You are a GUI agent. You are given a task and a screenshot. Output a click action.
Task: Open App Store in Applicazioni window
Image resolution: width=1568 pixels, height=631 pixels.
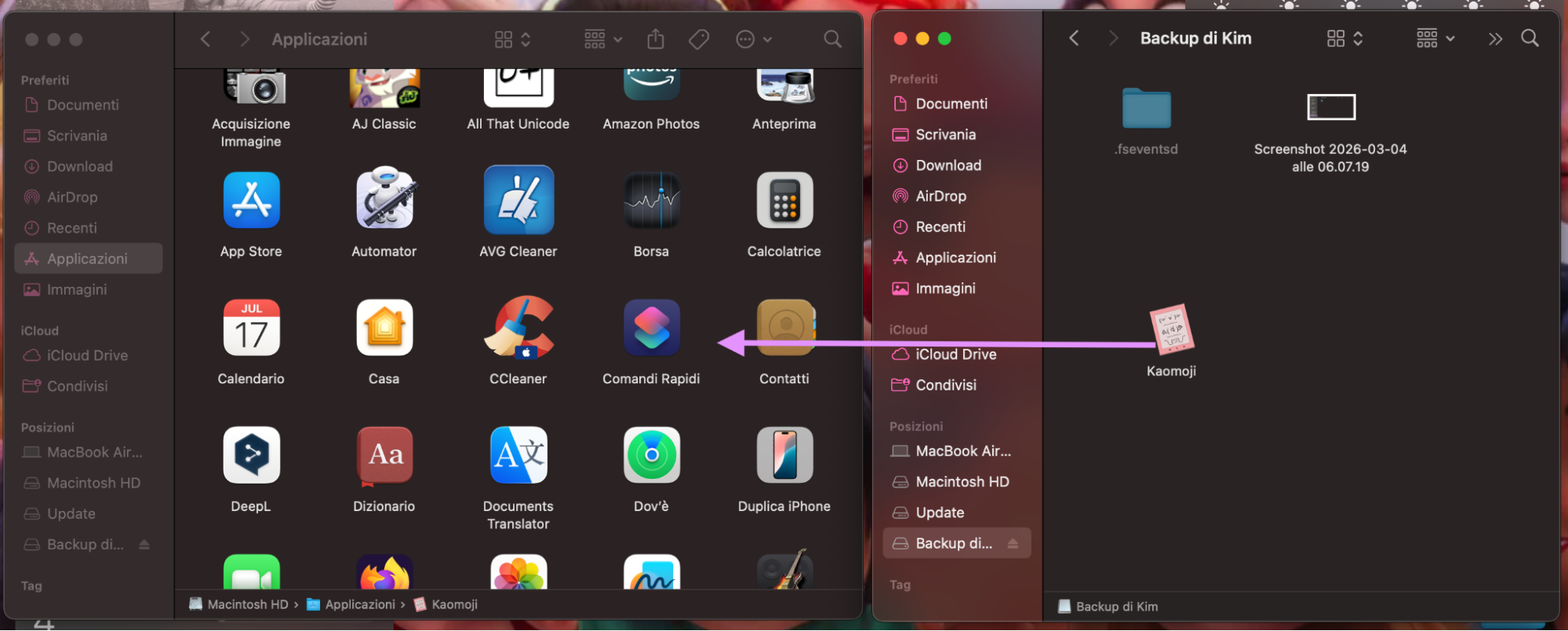point(251,201)
